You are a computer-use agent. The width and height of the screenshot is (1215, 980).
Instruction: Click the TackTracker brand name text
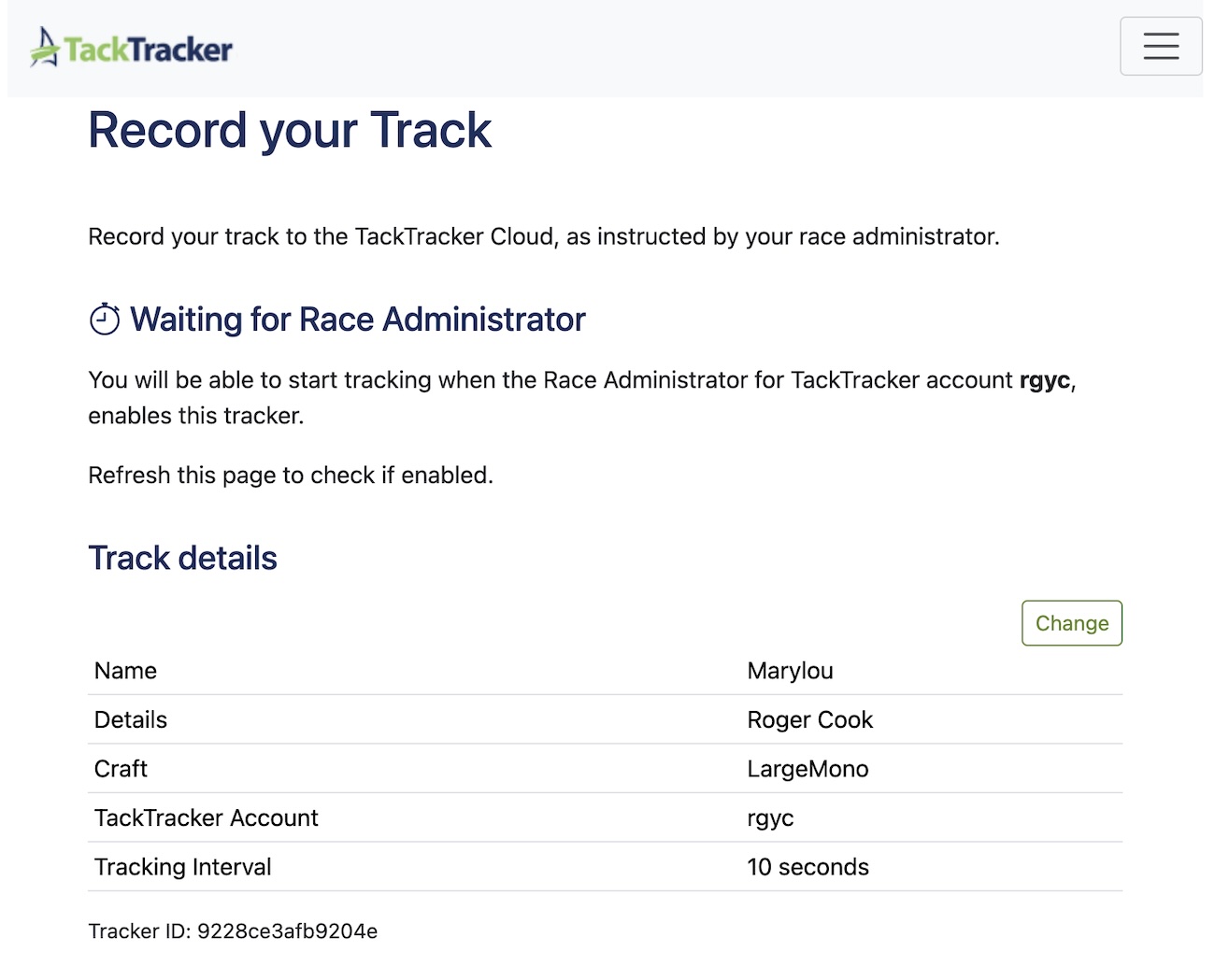coord(148,48)
